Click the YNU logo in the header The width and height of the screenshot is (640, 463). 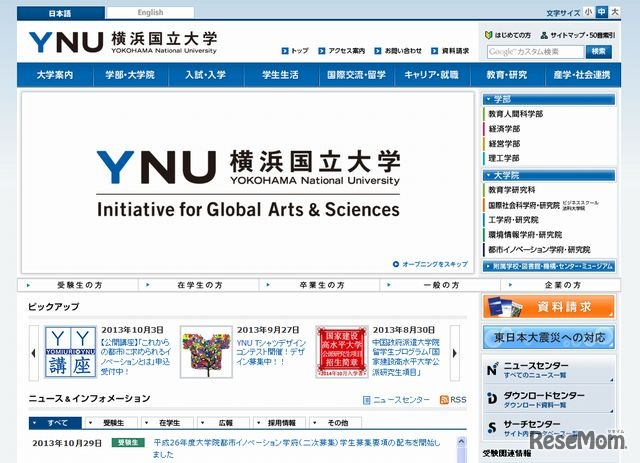123,42
